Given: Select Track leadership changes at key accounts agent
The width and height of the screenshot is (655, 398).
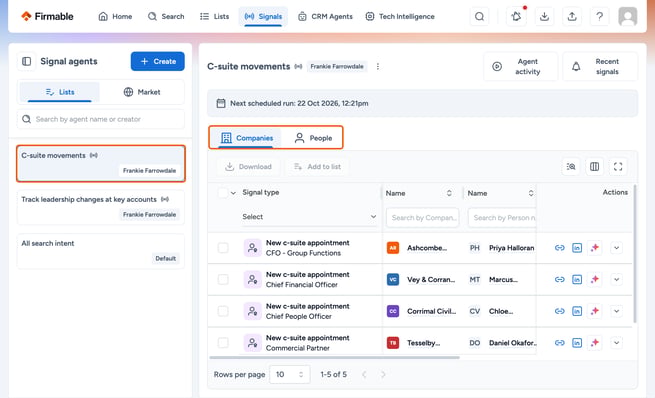Looking at the screenshot, I should point(101,207).
